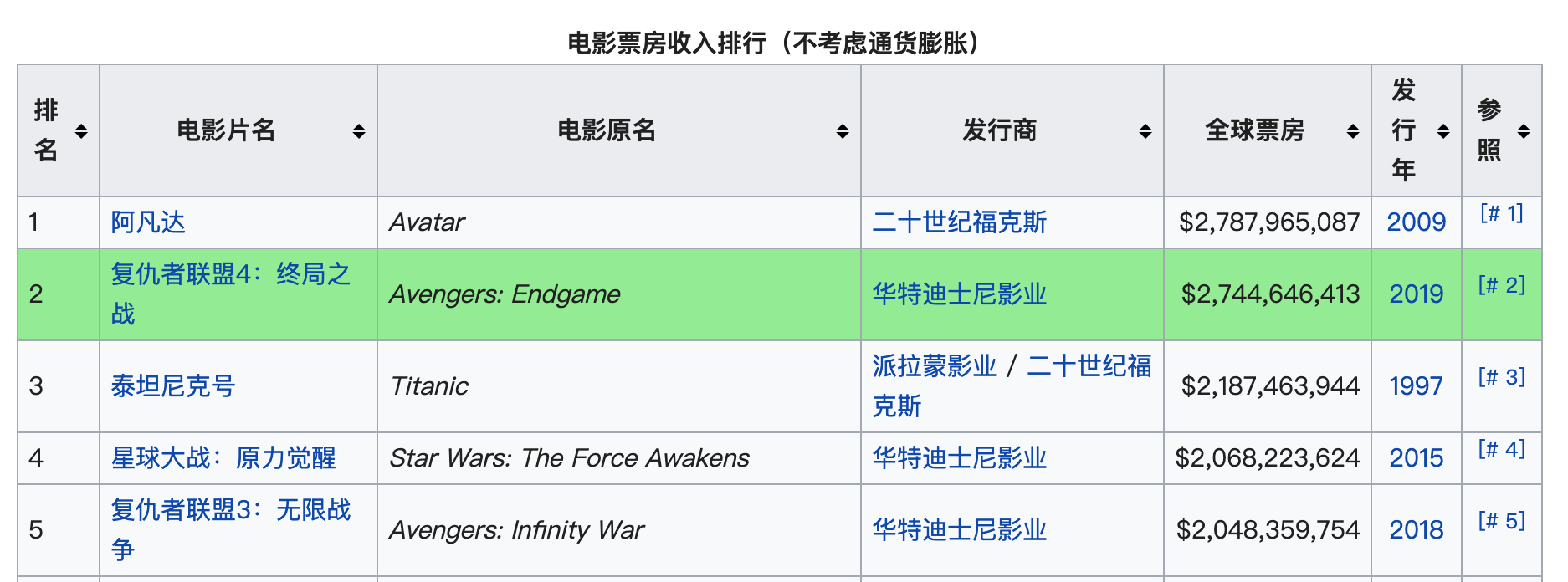Click the 电影原名 sort arrows icon
Screen dimensions: 1568x582
click(x=843, y=131)
